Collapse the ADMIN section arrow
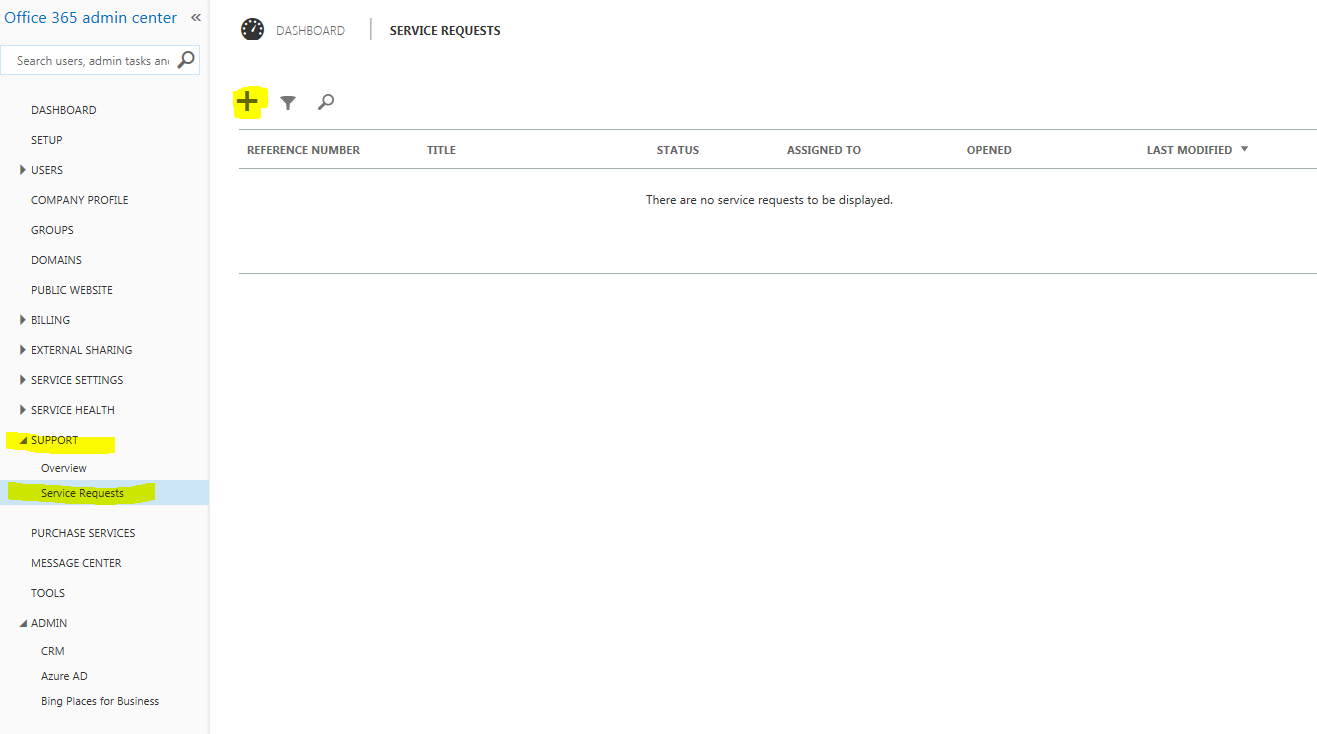This screenshot has width=1317, height=734. click(23, 623)
